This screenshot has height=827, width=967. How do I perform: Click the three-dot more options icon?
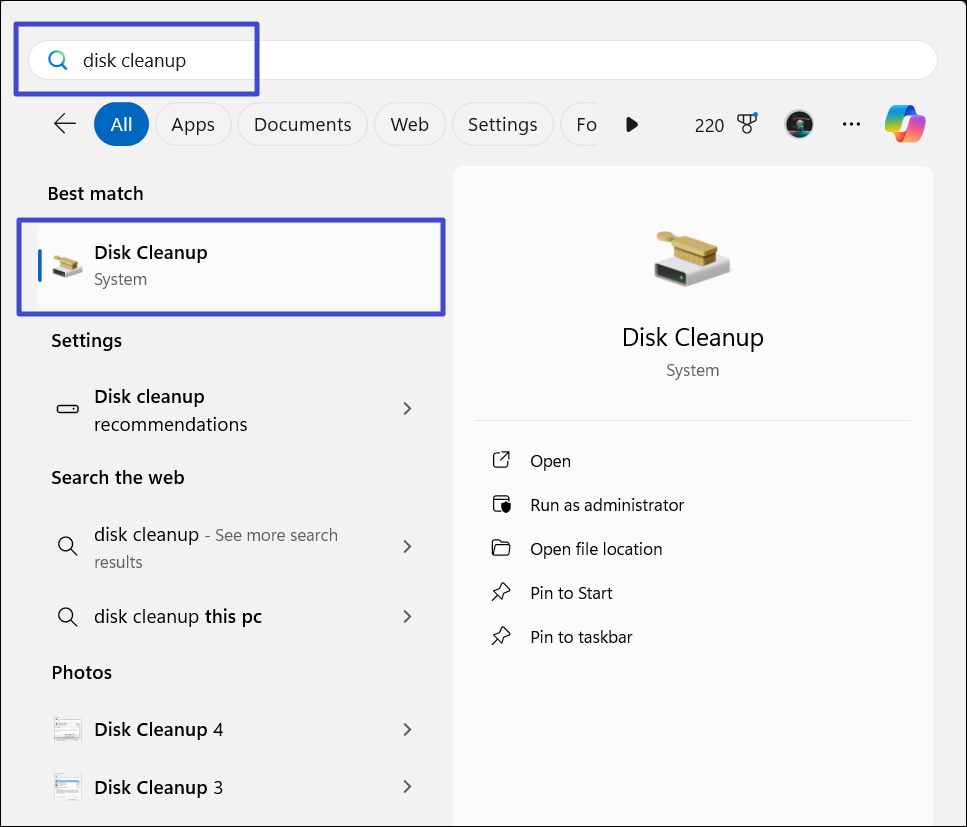pos(851,124)
